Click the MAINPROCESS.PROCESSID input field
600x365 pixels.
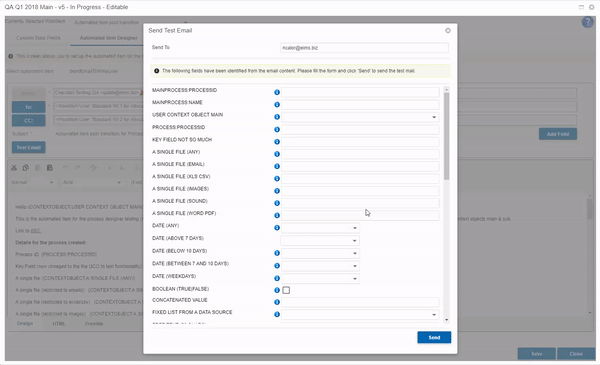[360, 92]
